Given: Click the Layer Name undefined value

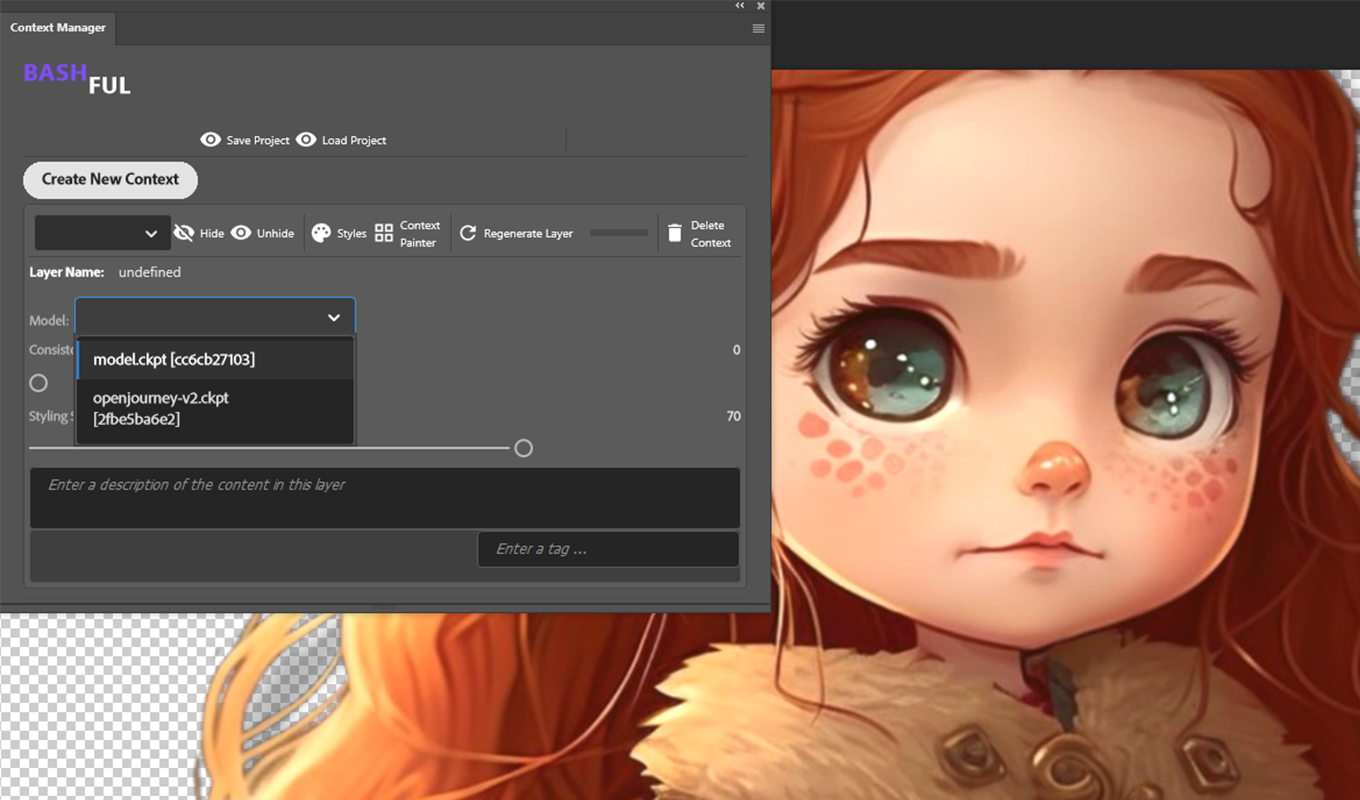Looking at the screenshot, I should (x=150, y=272).
